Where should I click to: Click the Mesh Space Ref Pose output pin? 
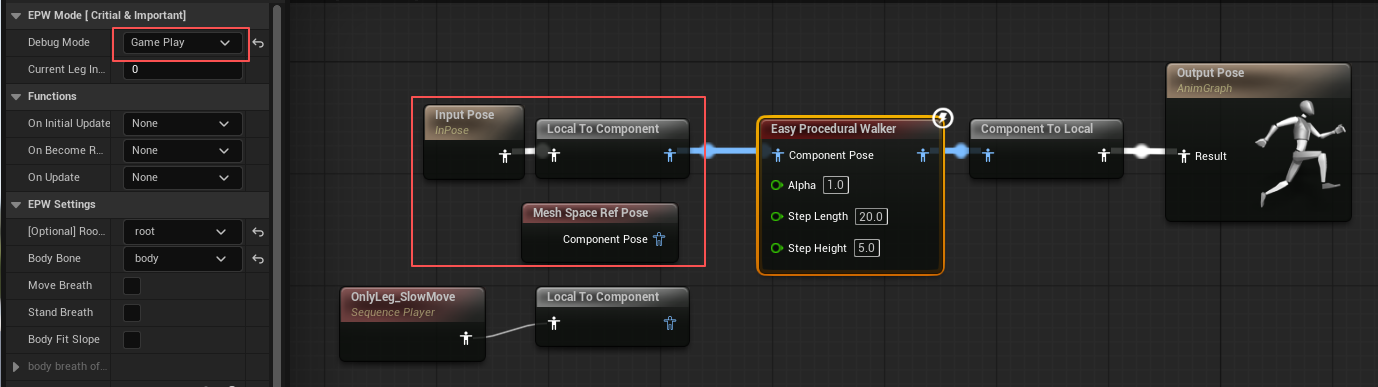click(x=658, y=239)
